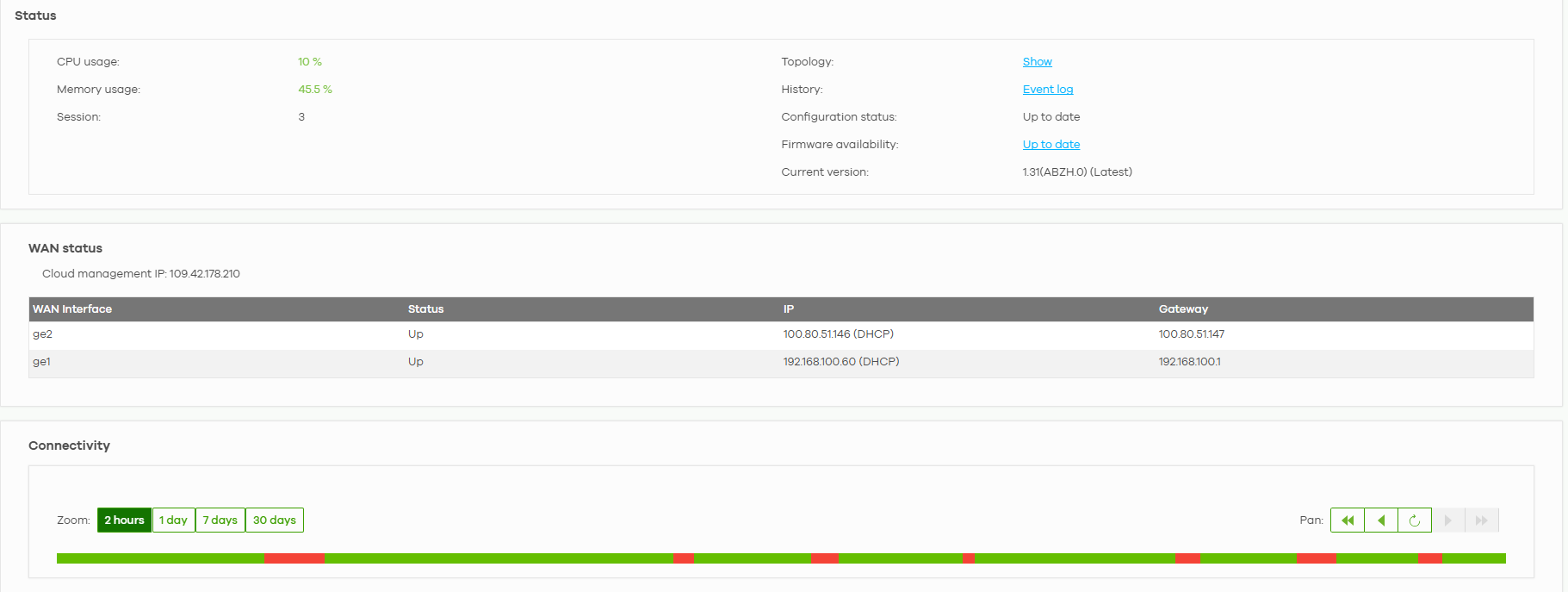Click the IP column header
Viewport: 1568px width, 592px height.
[x=788, y=309]
